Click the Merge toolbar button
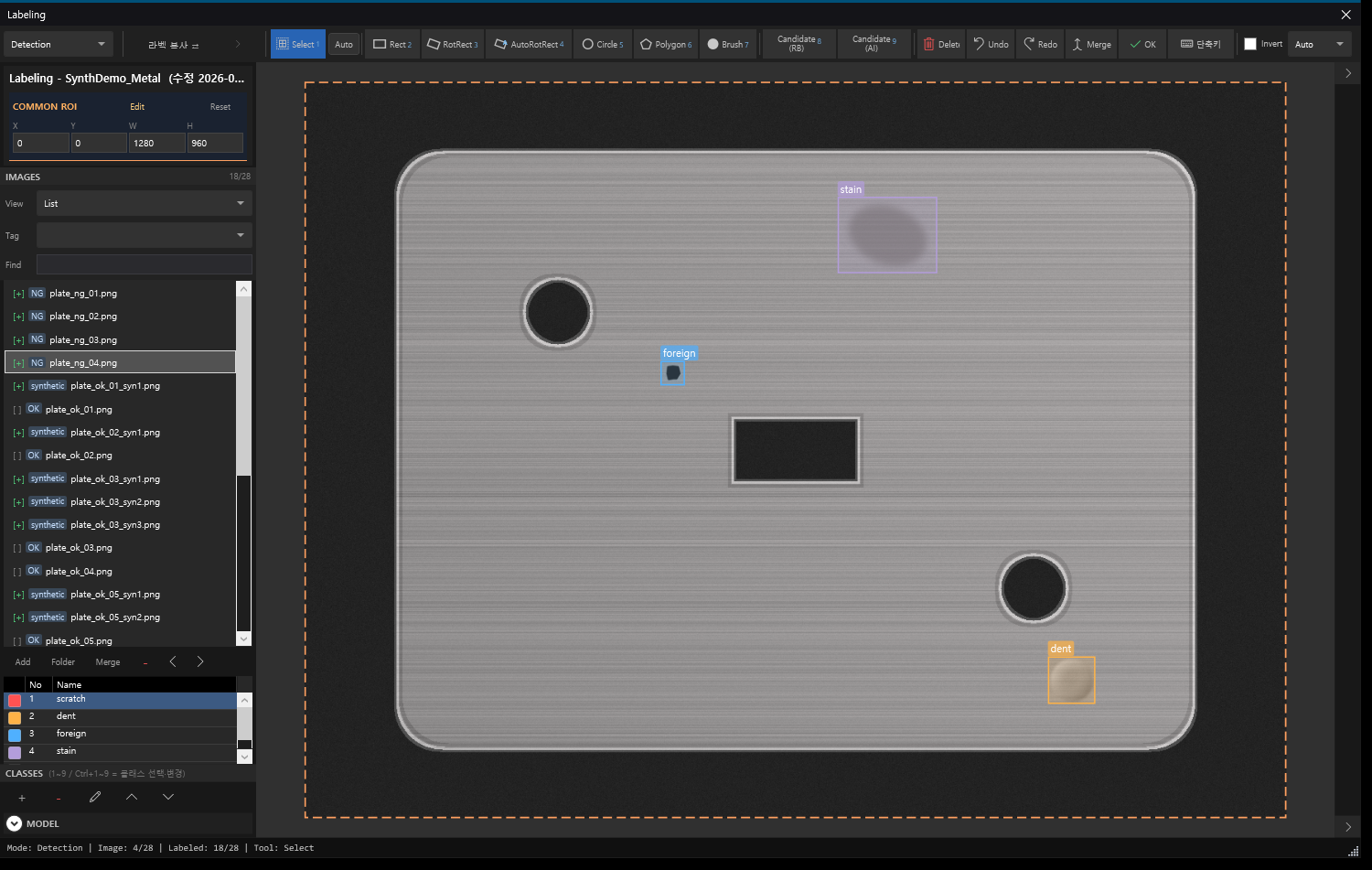This screenshot has width=1372, height=870. [x=1091, y=44]
